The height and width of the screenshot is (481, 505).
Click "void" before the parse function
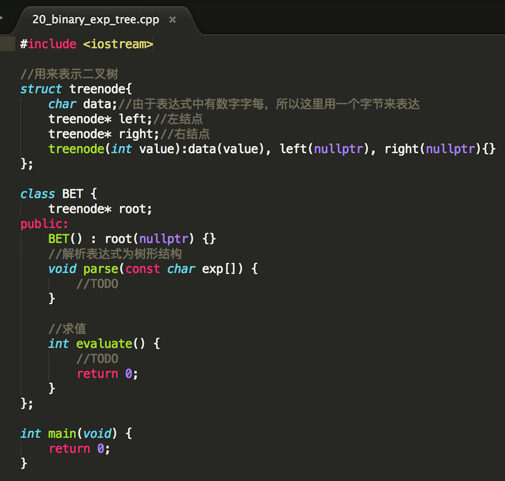point(62,269)
